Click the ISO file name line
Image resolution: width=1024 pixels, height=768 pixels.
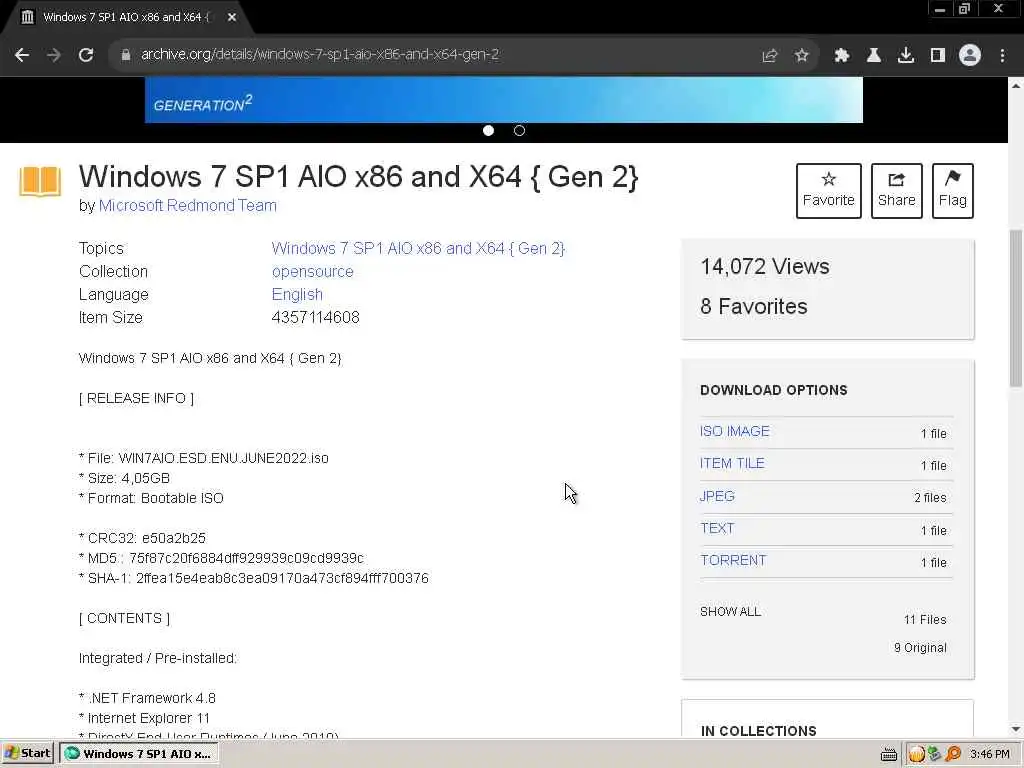point(204,458)
